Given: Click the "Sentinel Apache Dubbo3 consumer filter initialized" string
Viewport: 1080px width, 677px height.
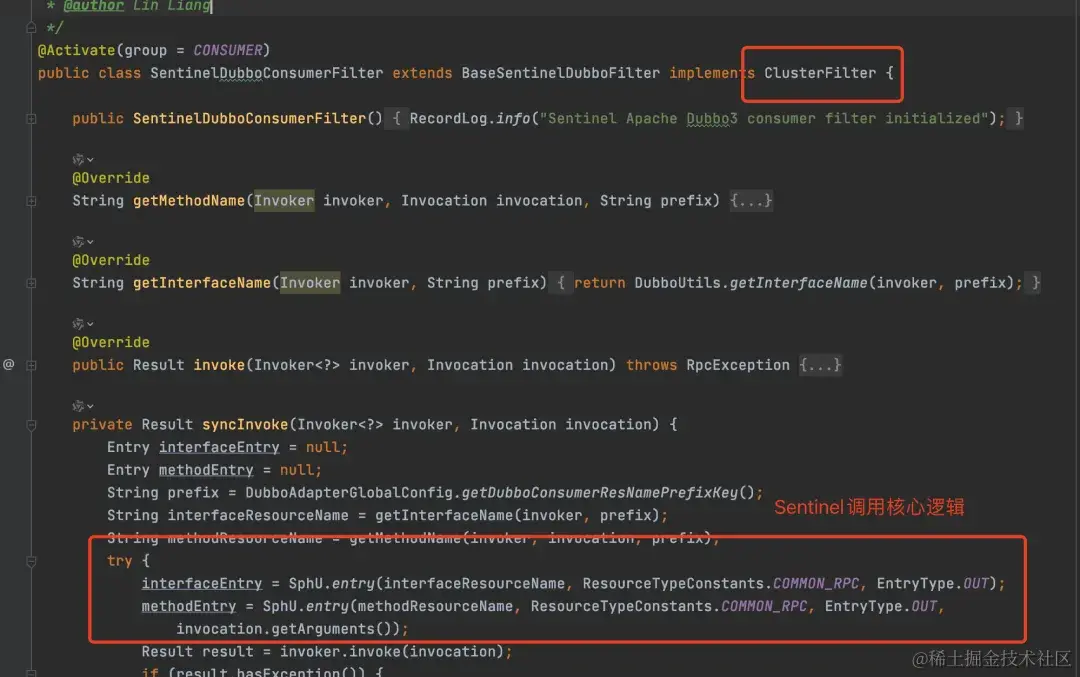Looking at the screenshot, I should 763,118.
